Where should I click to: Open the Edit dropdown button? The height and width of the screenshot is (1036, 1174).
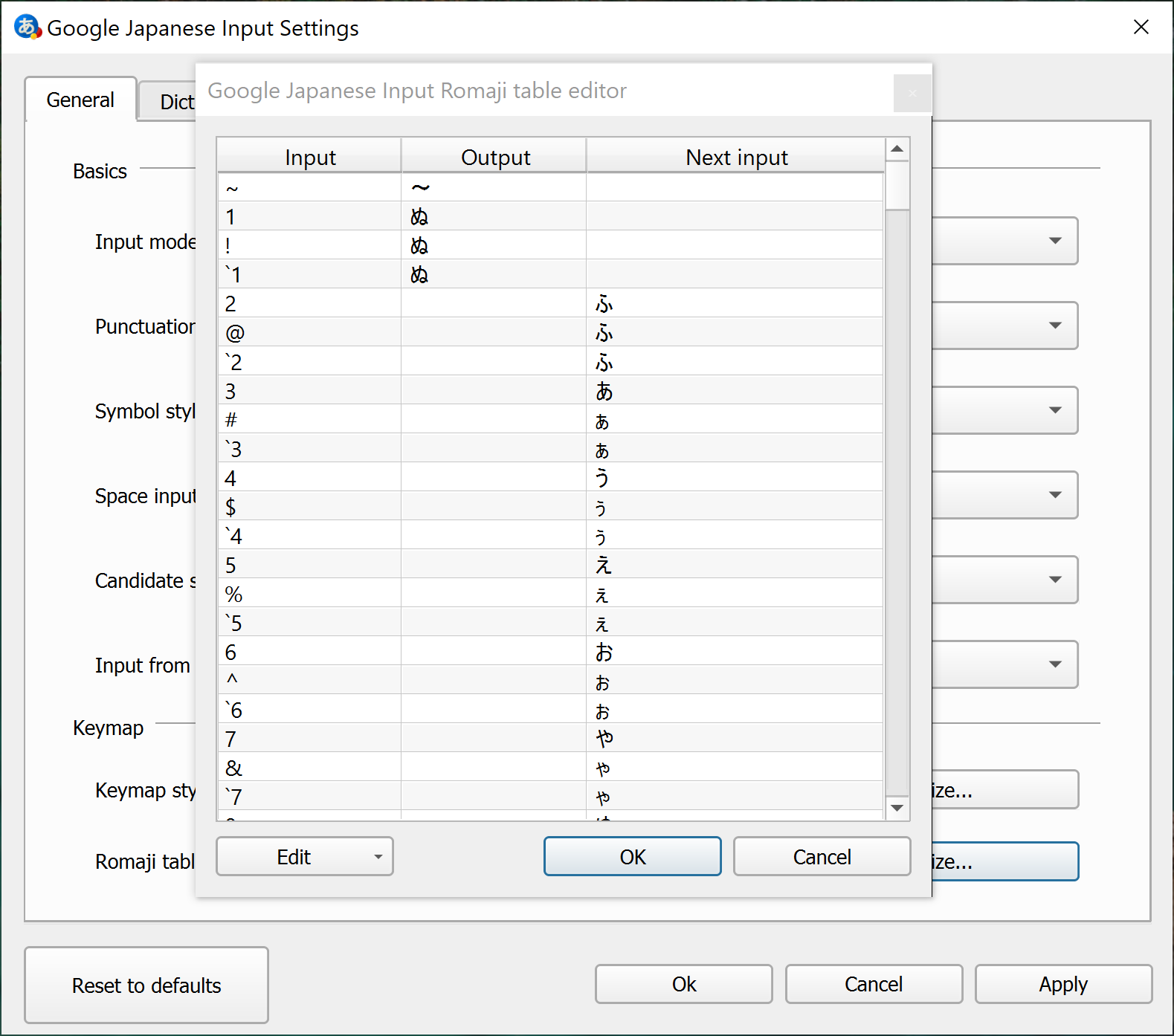[305, 857]
